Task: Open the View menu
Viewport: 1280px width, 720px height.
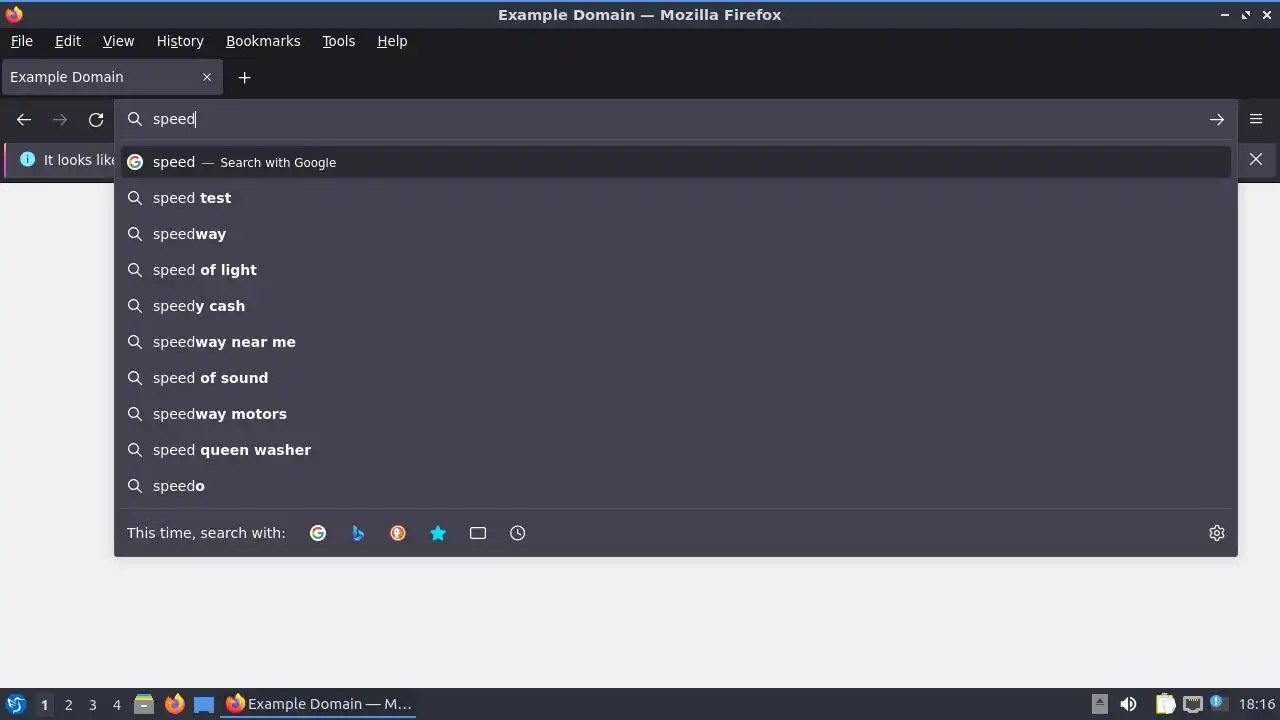Action: click(x=118, y=41)
